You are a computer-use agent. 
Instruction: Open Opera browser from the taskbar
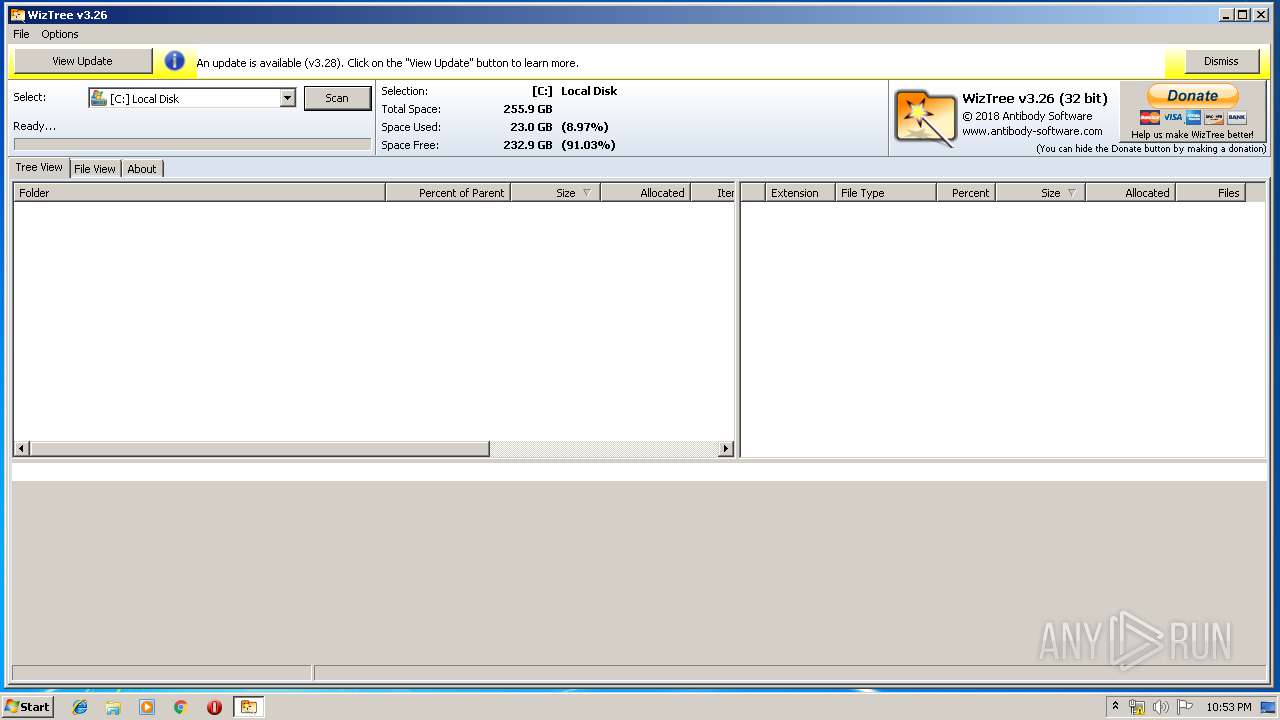coord(214,707)
